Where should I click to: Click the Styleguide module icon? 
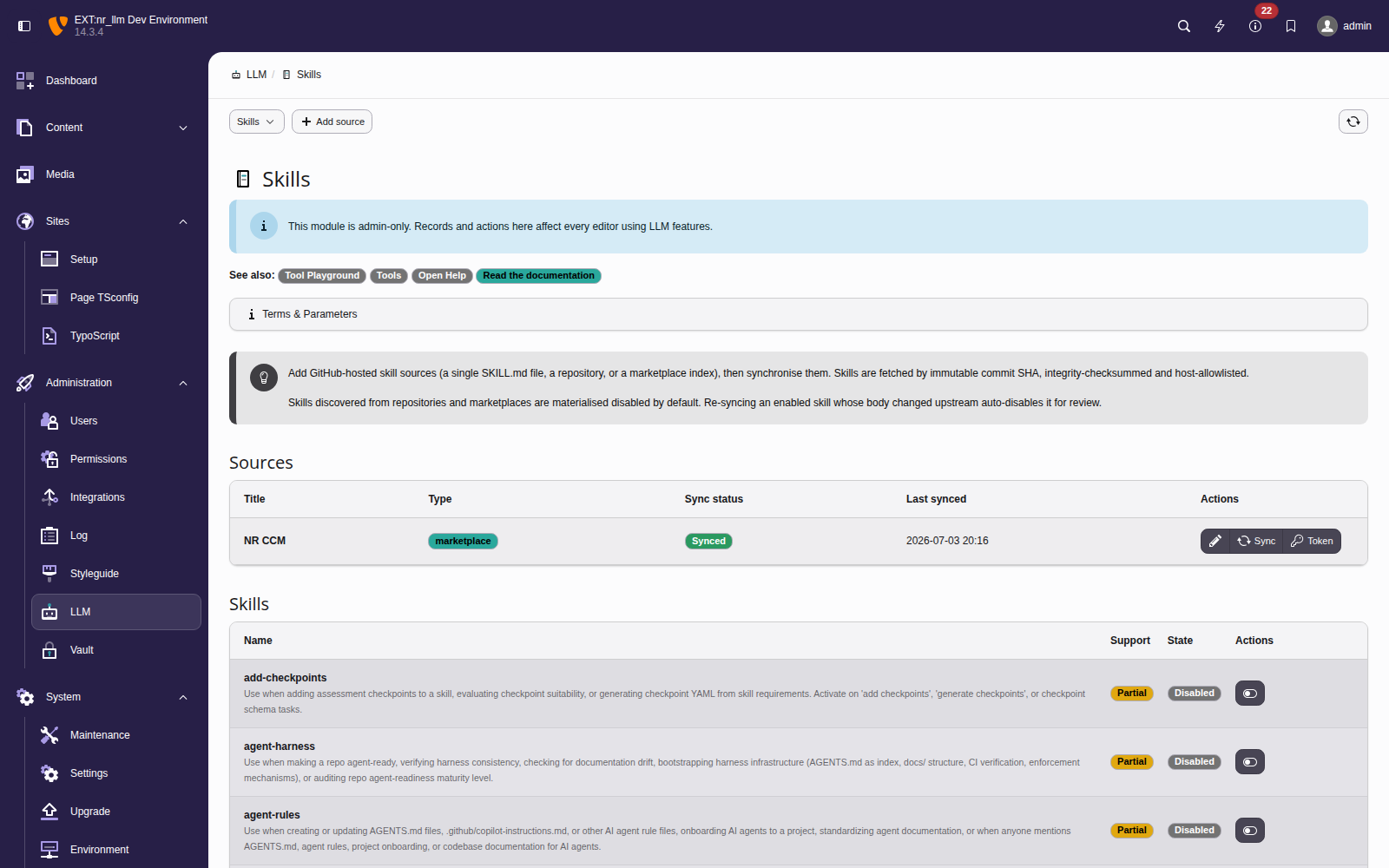(49, 574)
